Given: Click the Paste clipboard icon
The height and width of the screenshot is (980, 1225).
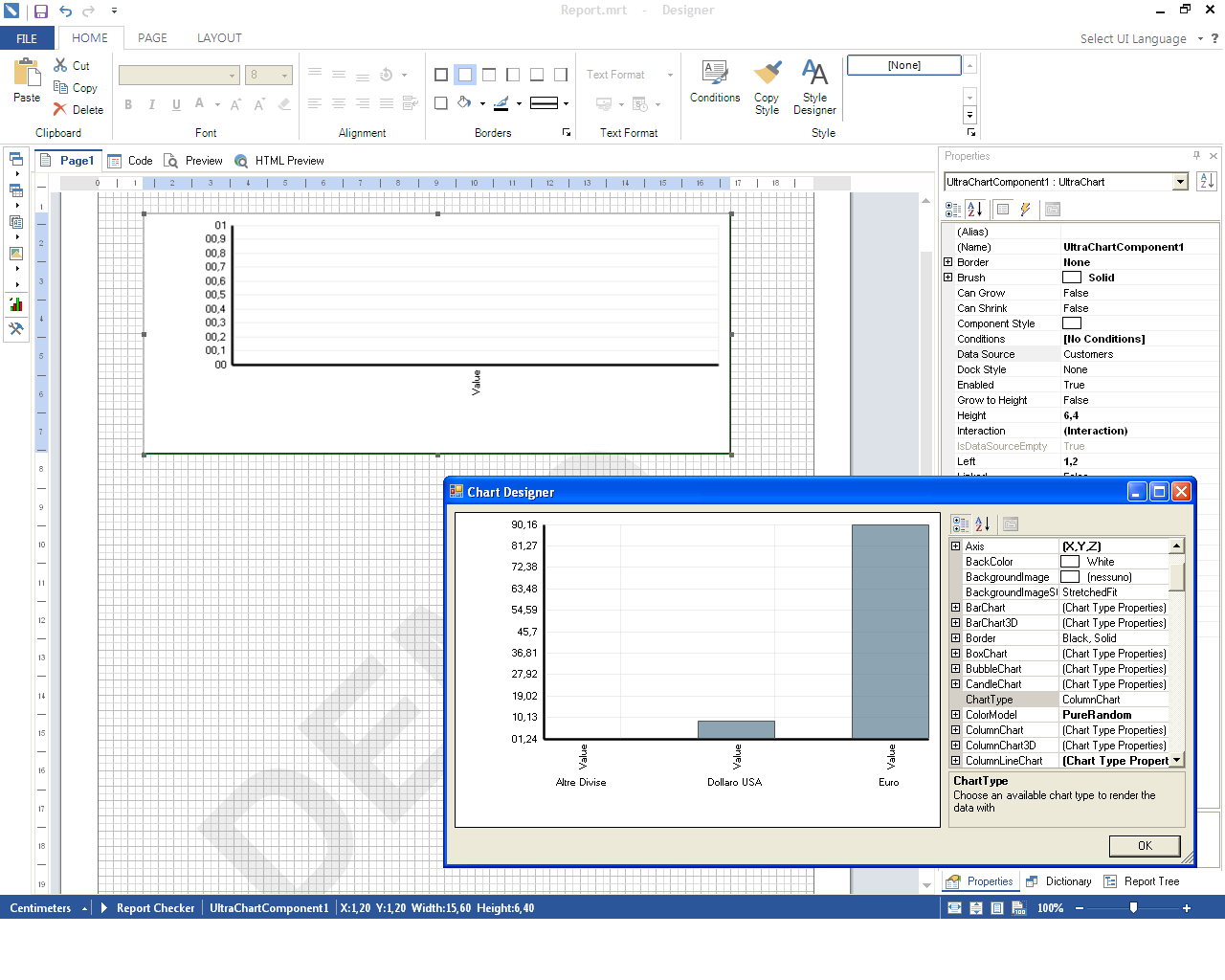Looking at the screenshot, I should (27, 73).
